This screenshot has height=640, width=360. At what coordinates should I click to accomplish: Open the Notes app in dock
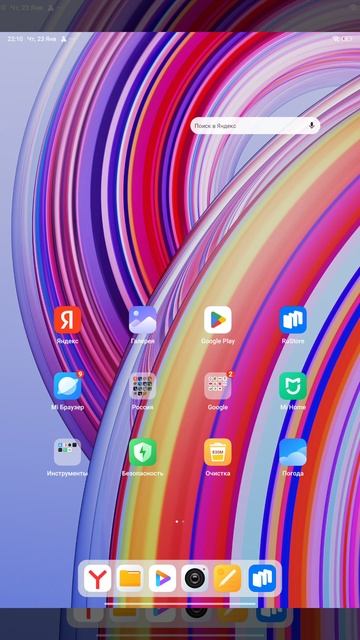[227, 578]
